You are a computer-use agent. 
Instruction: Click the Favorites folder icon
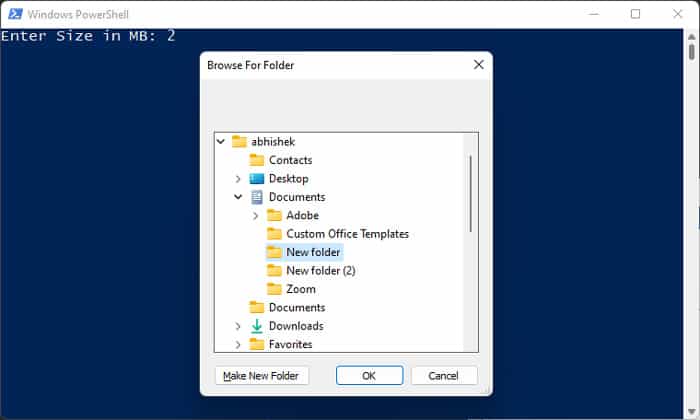[257, 344]
